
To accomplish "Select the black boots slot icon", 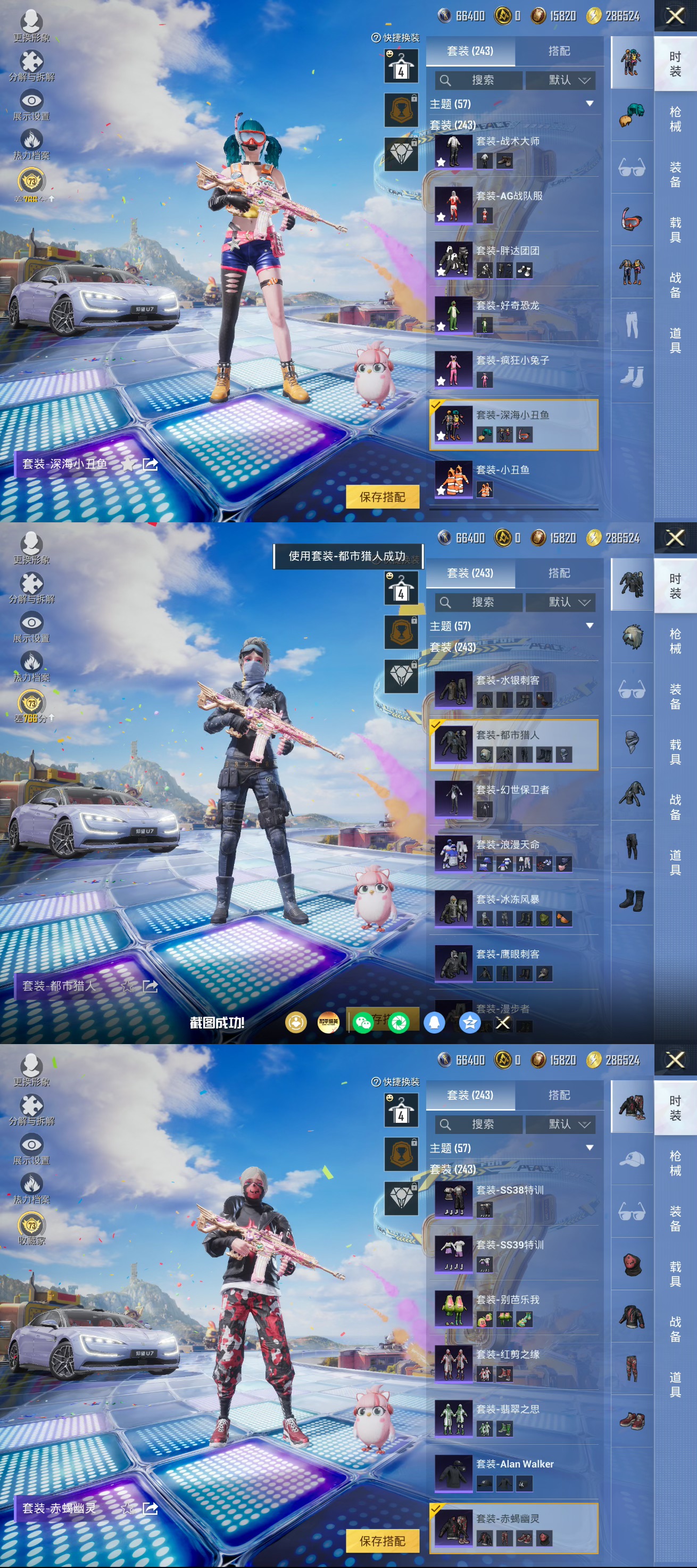I will click(631, 899).
